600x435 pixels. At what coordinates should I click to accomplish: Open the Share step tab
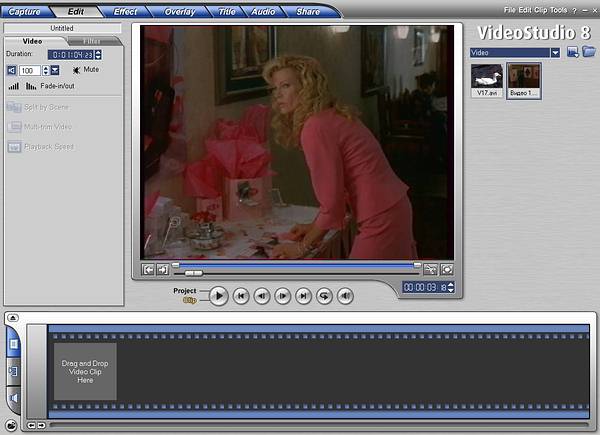pyautogui.click(x=308, y=12)
